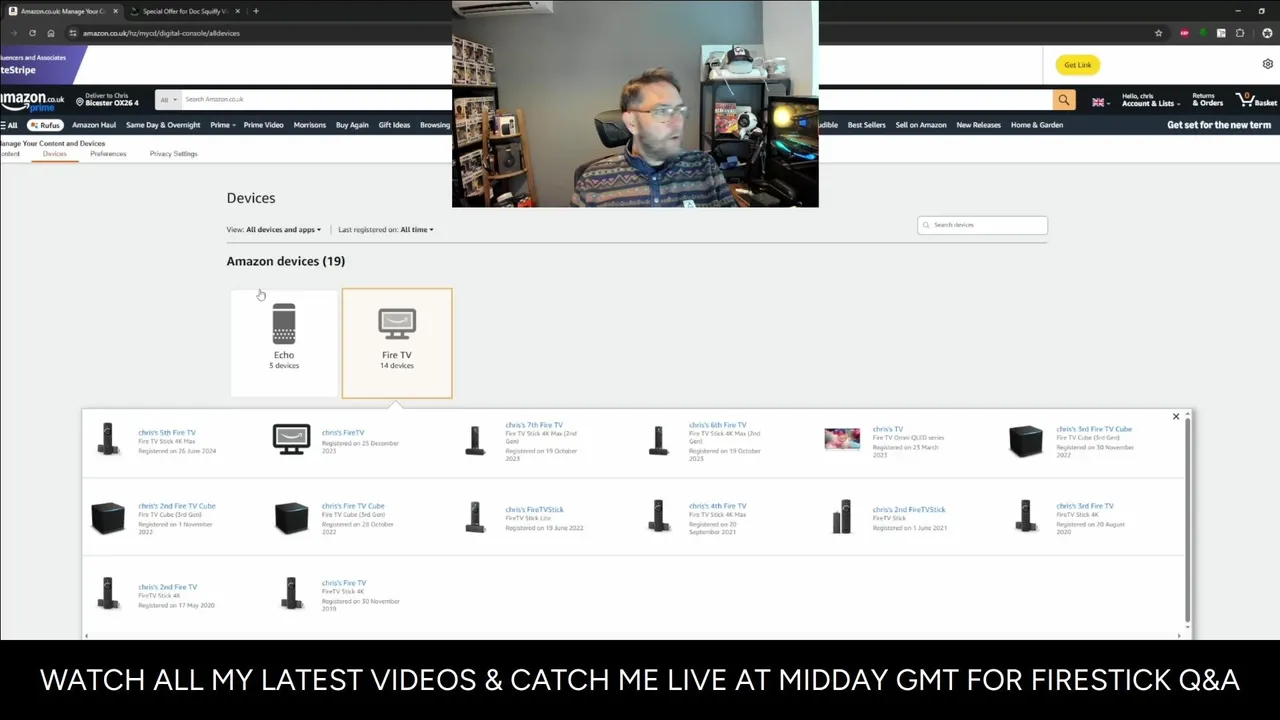Click the green extension icon in toolbar
Screen dimensions: 1280x720
coord(1203,33)
